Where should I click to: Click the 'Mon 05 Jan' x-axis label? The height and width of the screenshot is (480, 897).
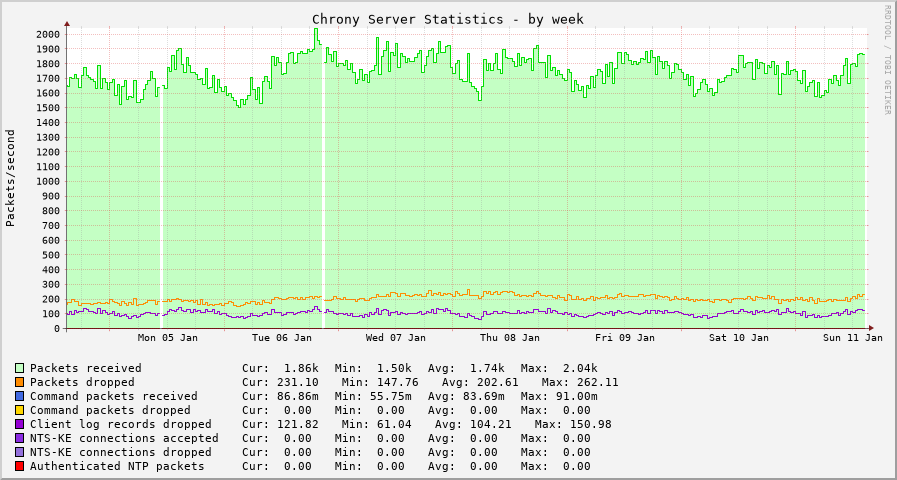pos(168,338)
